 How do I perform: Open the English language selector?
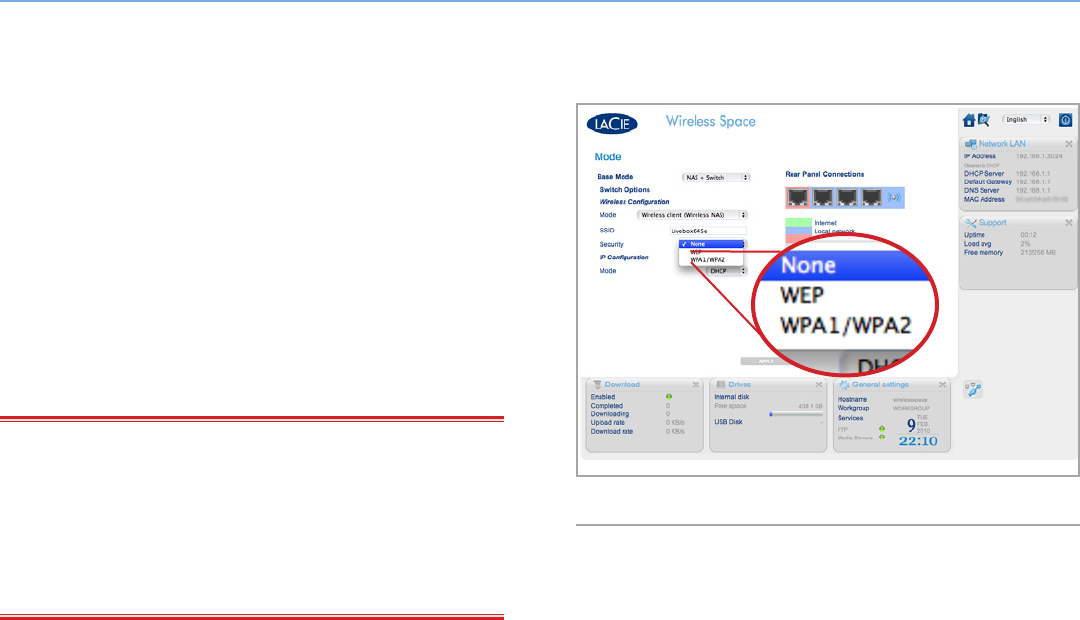click(1026, 120)
